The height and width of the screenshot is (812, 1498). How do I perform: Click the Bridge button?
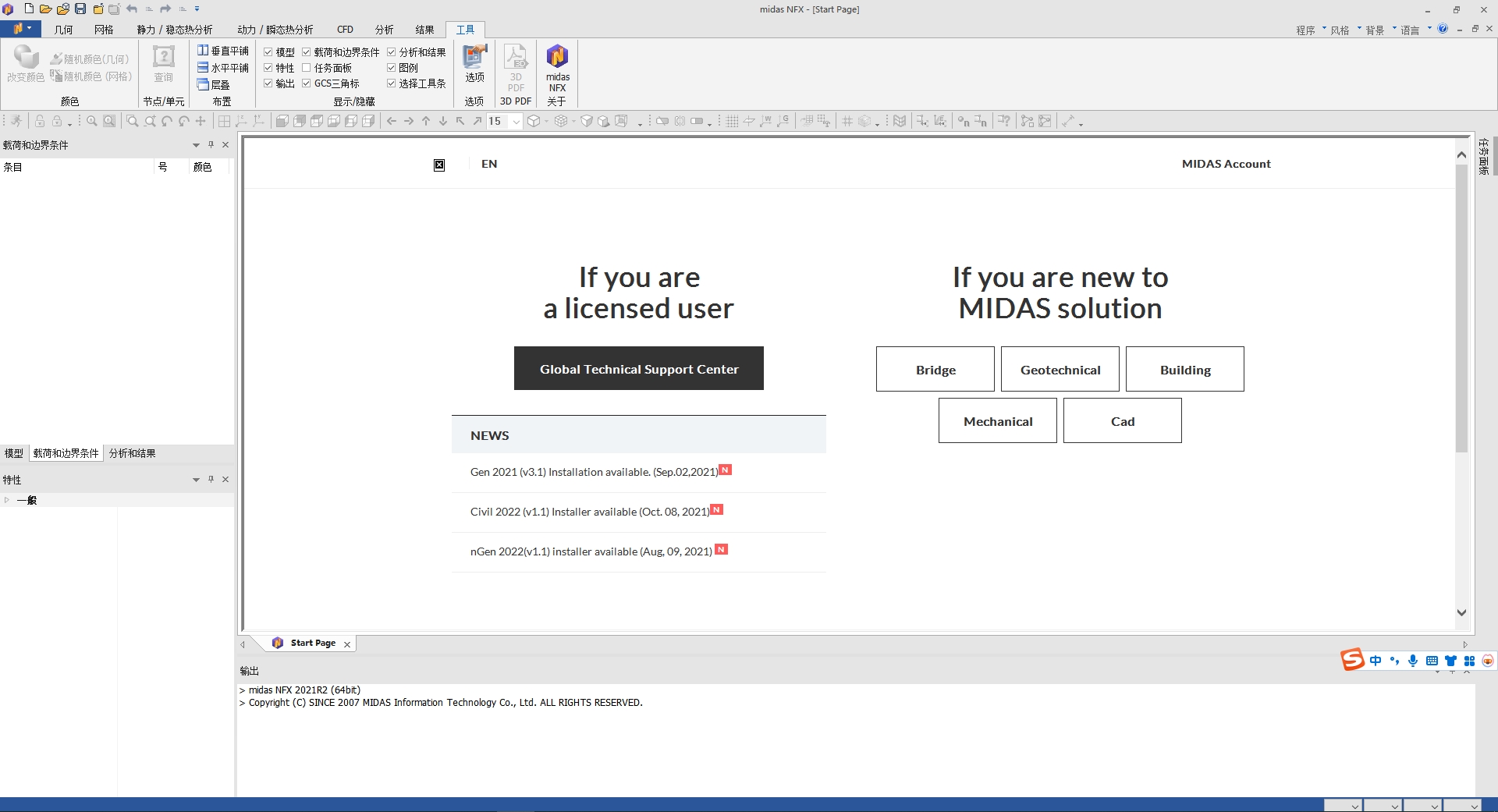[935, 369]
